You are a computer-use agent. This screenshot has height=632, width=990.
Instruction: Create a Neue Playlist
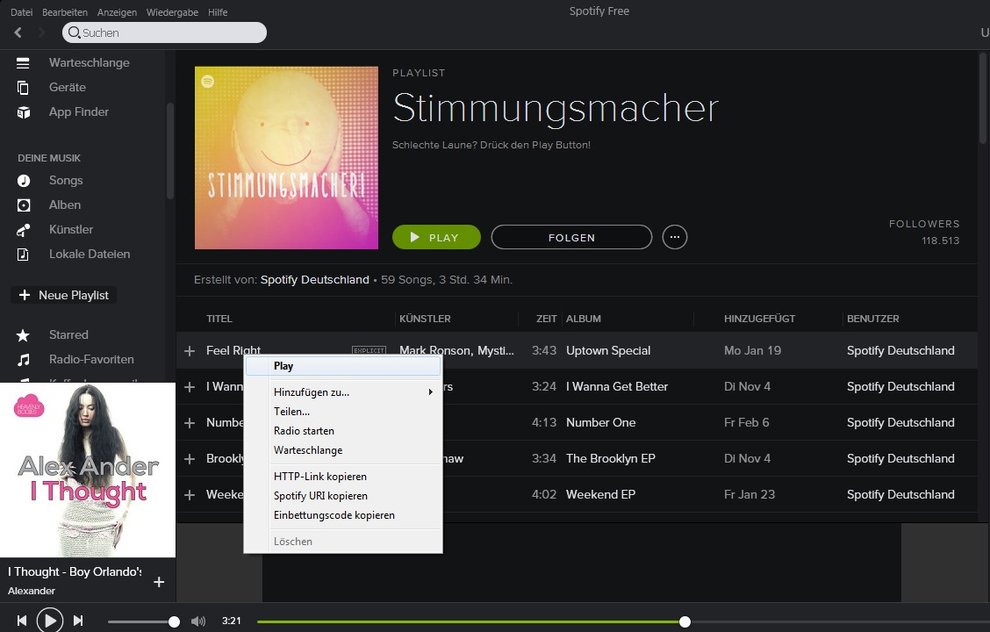tap(64, 295)
